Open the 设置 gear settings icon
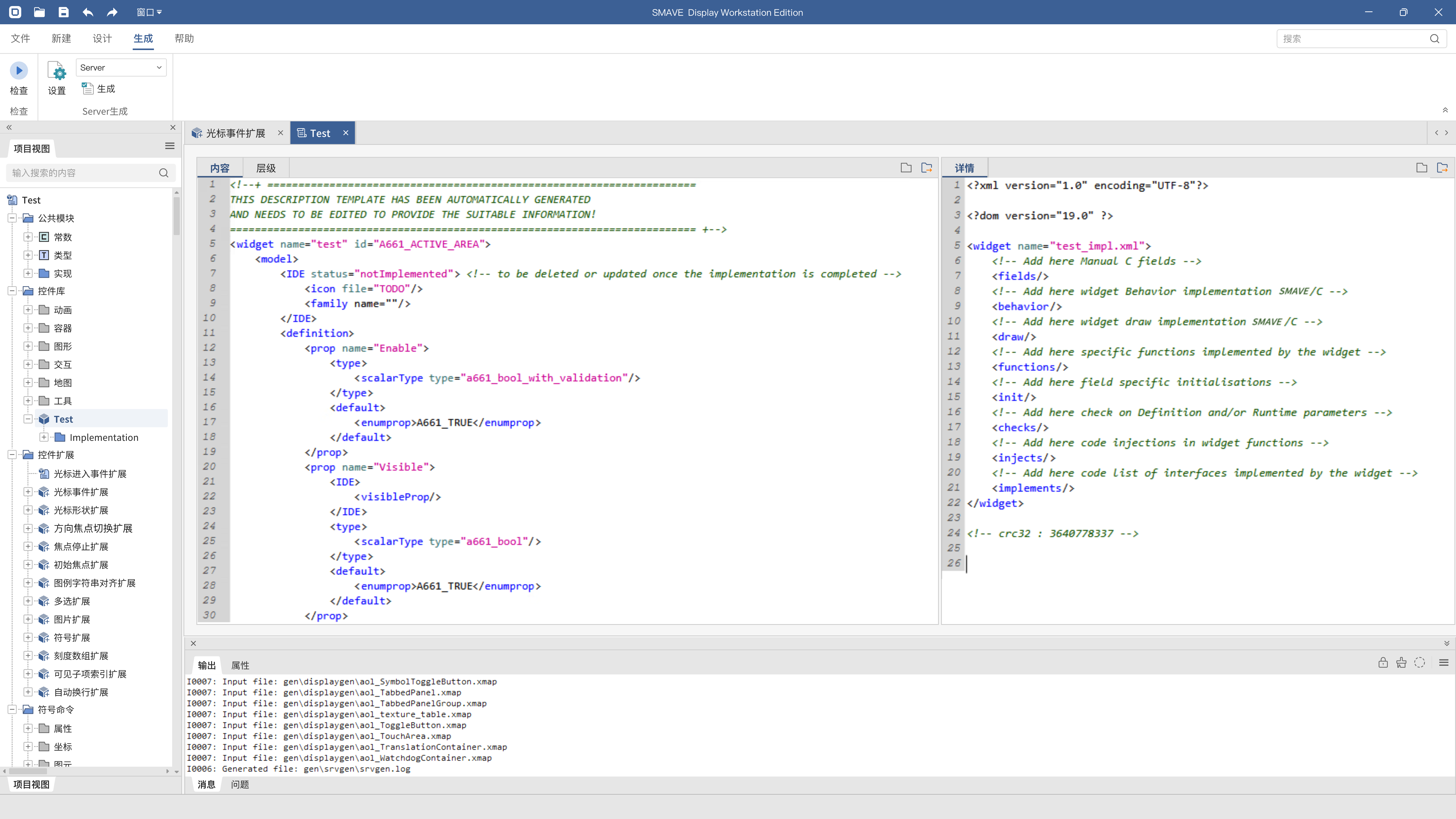1456x819 pixels. [x=57, y=71]
